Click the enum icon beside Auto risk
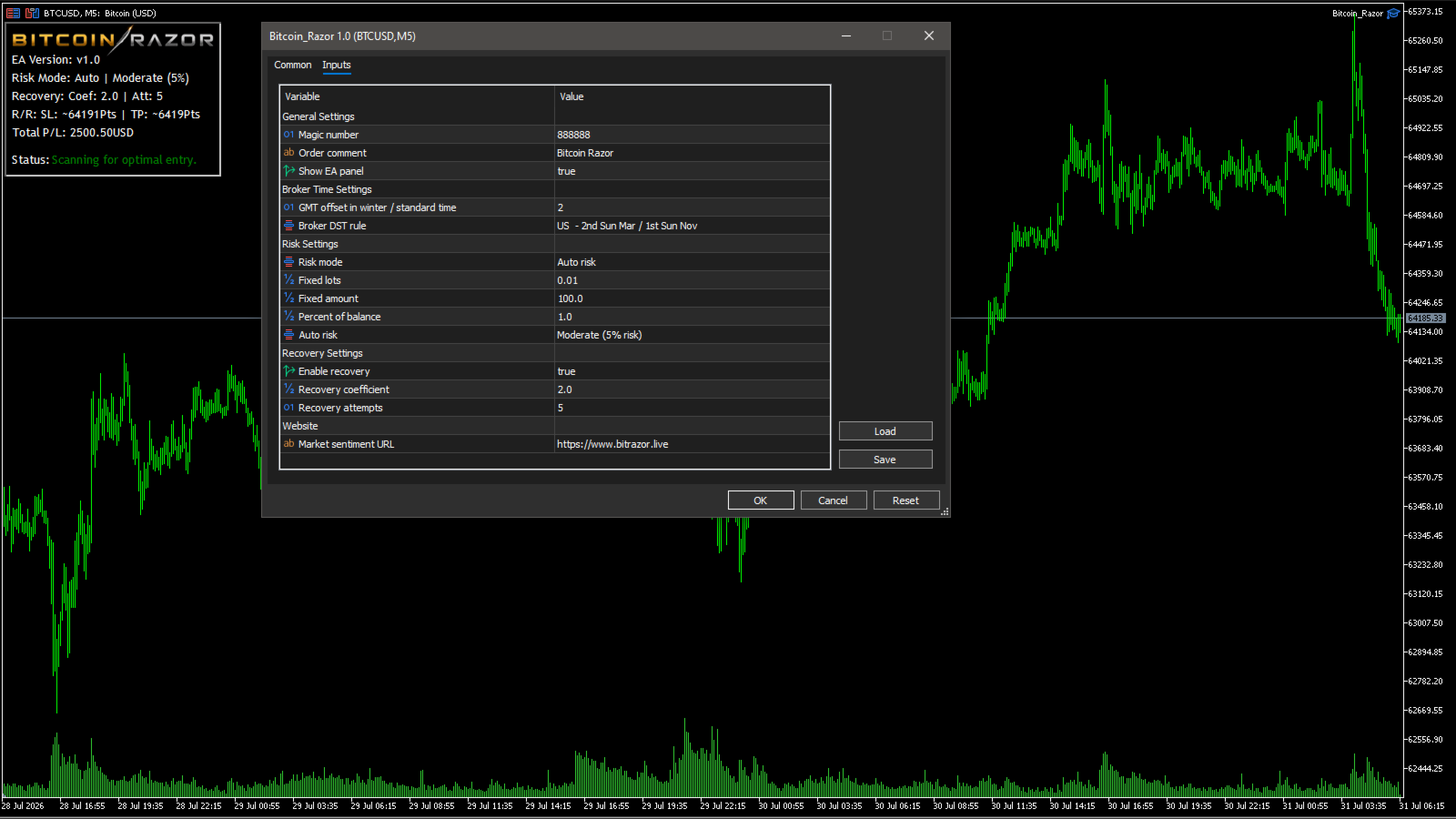The width and height of the screenshot is (1456, 819). pyautogui.click(x=288, y=335)
